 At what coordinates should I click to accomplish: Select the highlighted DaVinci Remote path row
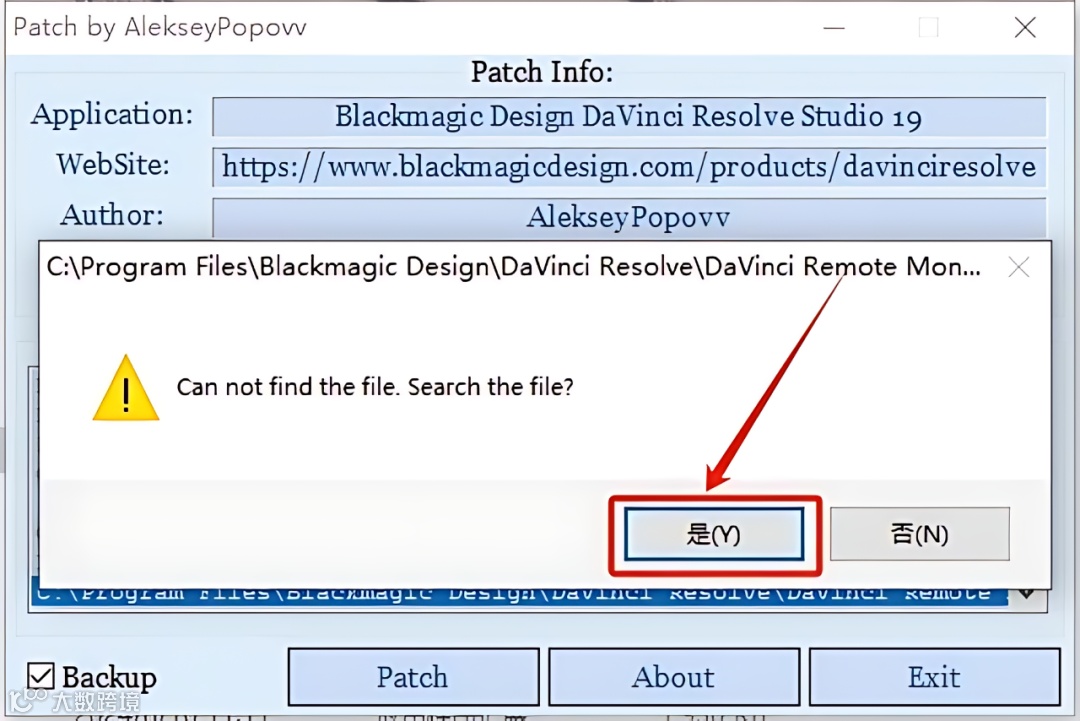click(520, 595)
